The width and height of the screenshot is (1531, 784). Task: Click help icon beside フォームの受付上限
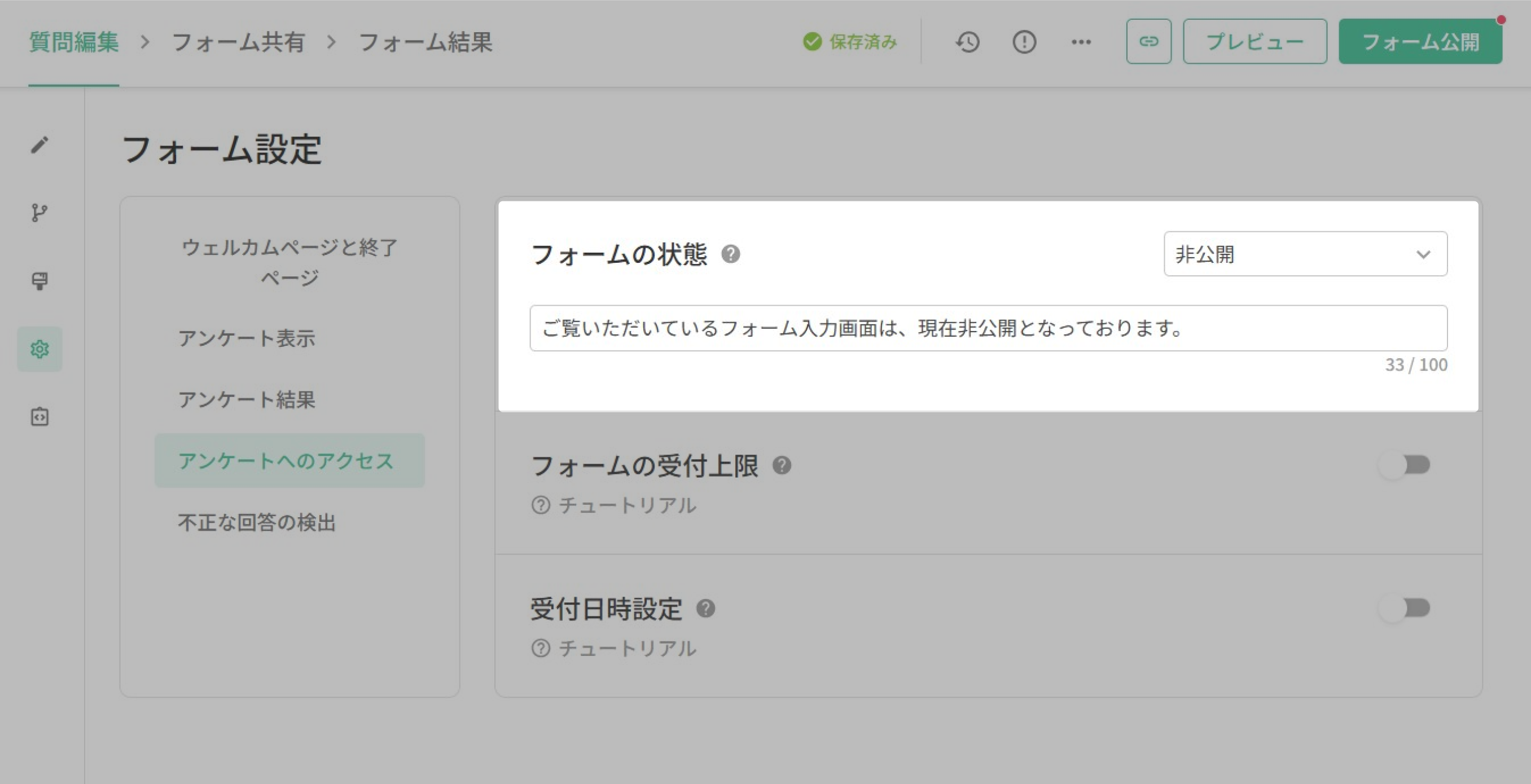click(782, 465)
